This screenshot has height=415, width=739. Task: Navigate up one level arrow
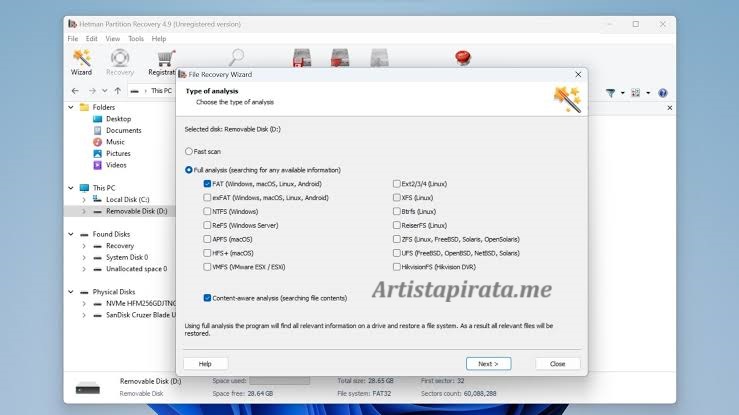click(x=117, y=91)
